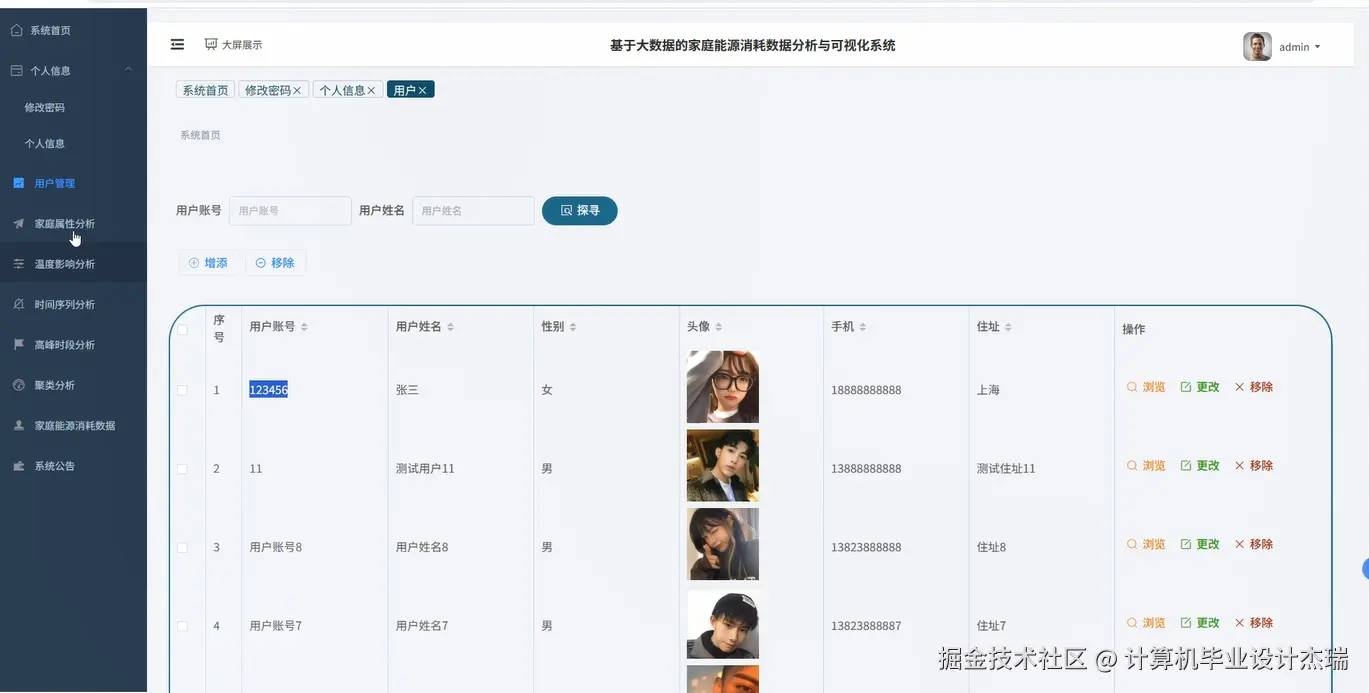
Task: Click the hamburger menu collapse icon
Action: [178, 45]
